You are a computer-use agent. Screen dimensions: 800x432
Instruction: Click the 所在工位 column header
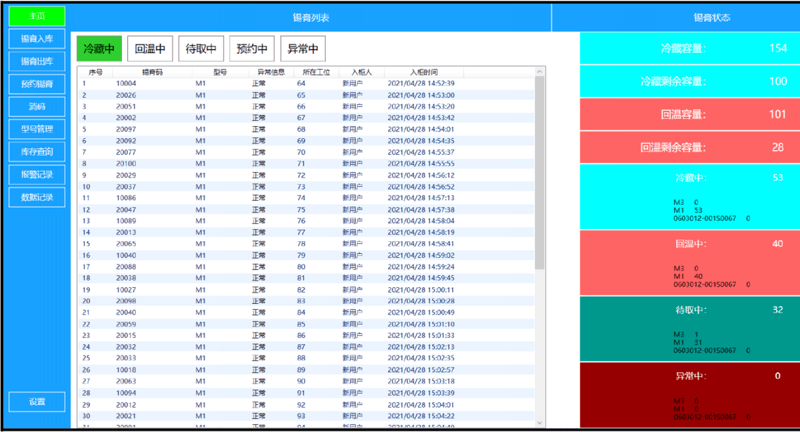[x=316, y=72]
